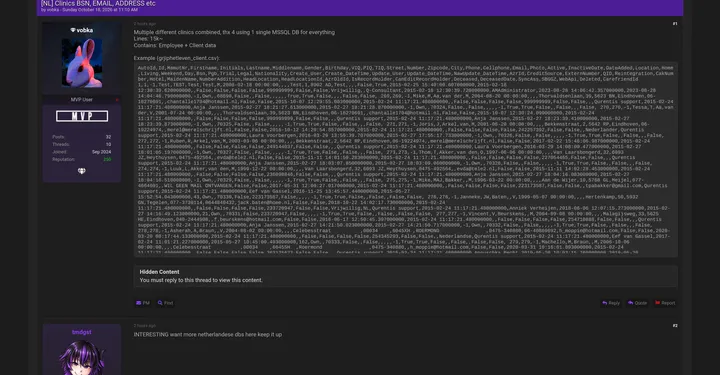Screen dimensions: 720x375
Task: Click the Find posts button
Action: 165,303
